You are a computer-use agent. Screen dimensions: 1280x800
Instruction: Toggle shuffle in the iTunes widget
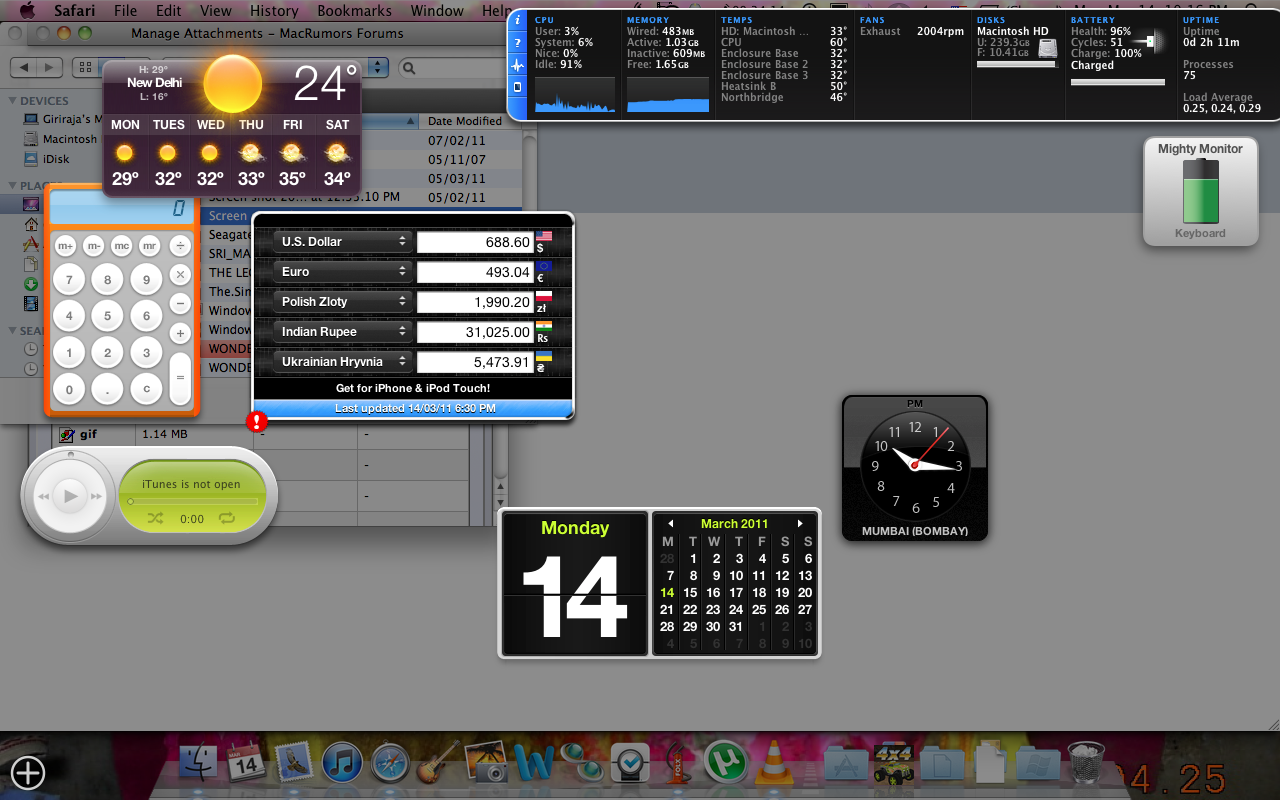(x=155, y=518)
